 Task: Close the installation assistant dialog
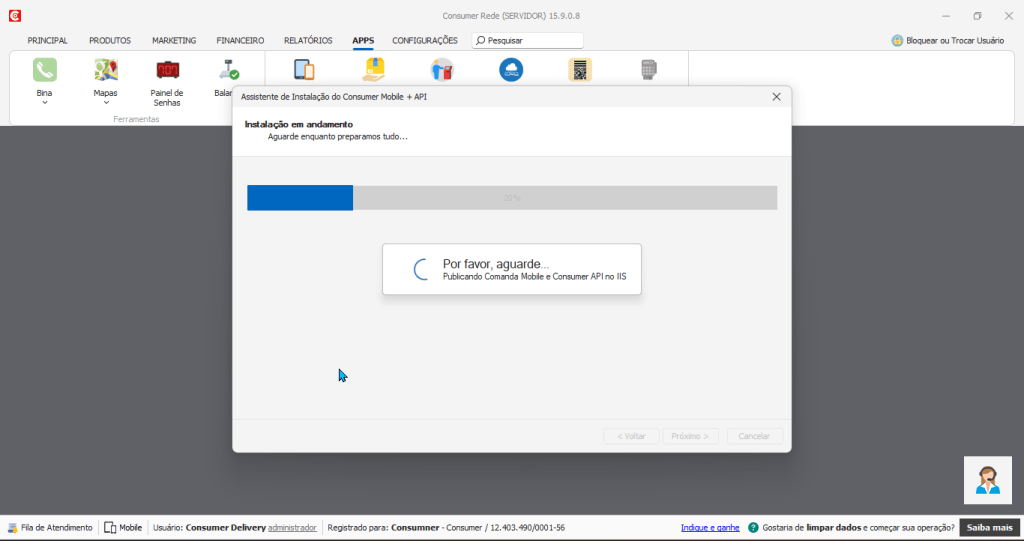coord(776,97)
